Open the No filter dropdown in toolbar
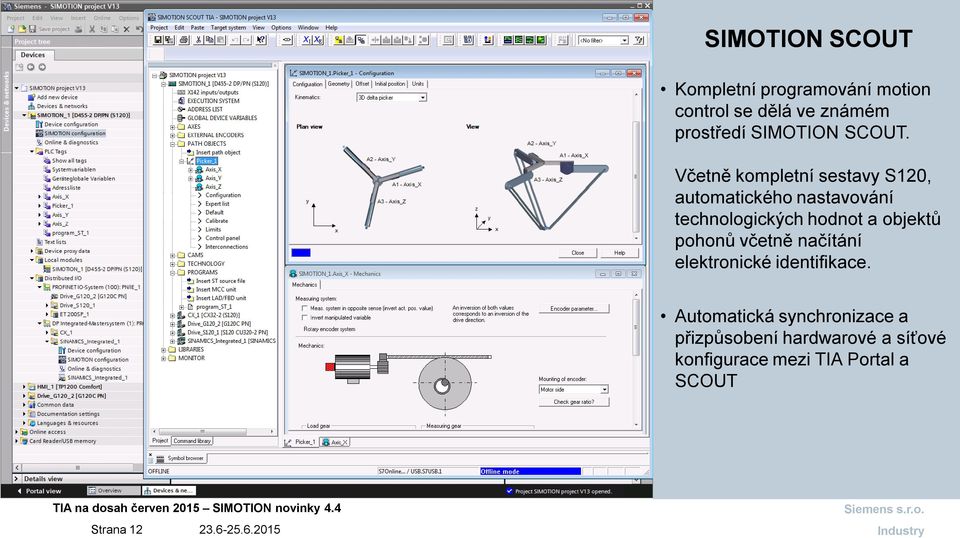Image resolution: width=960 pixels, height=538 pixels. (624, 40)
